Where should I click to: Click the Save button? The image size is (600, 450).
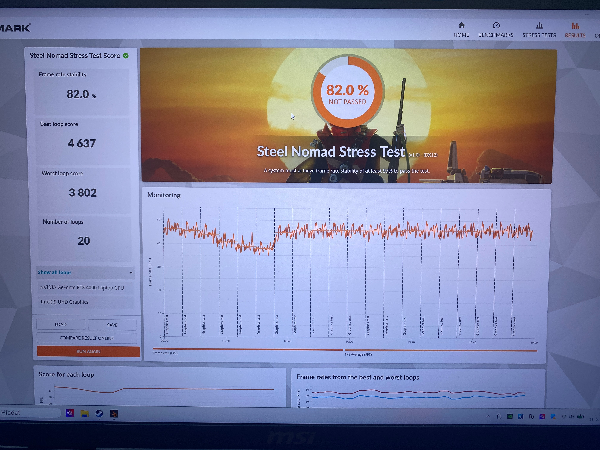pos(112,324)
